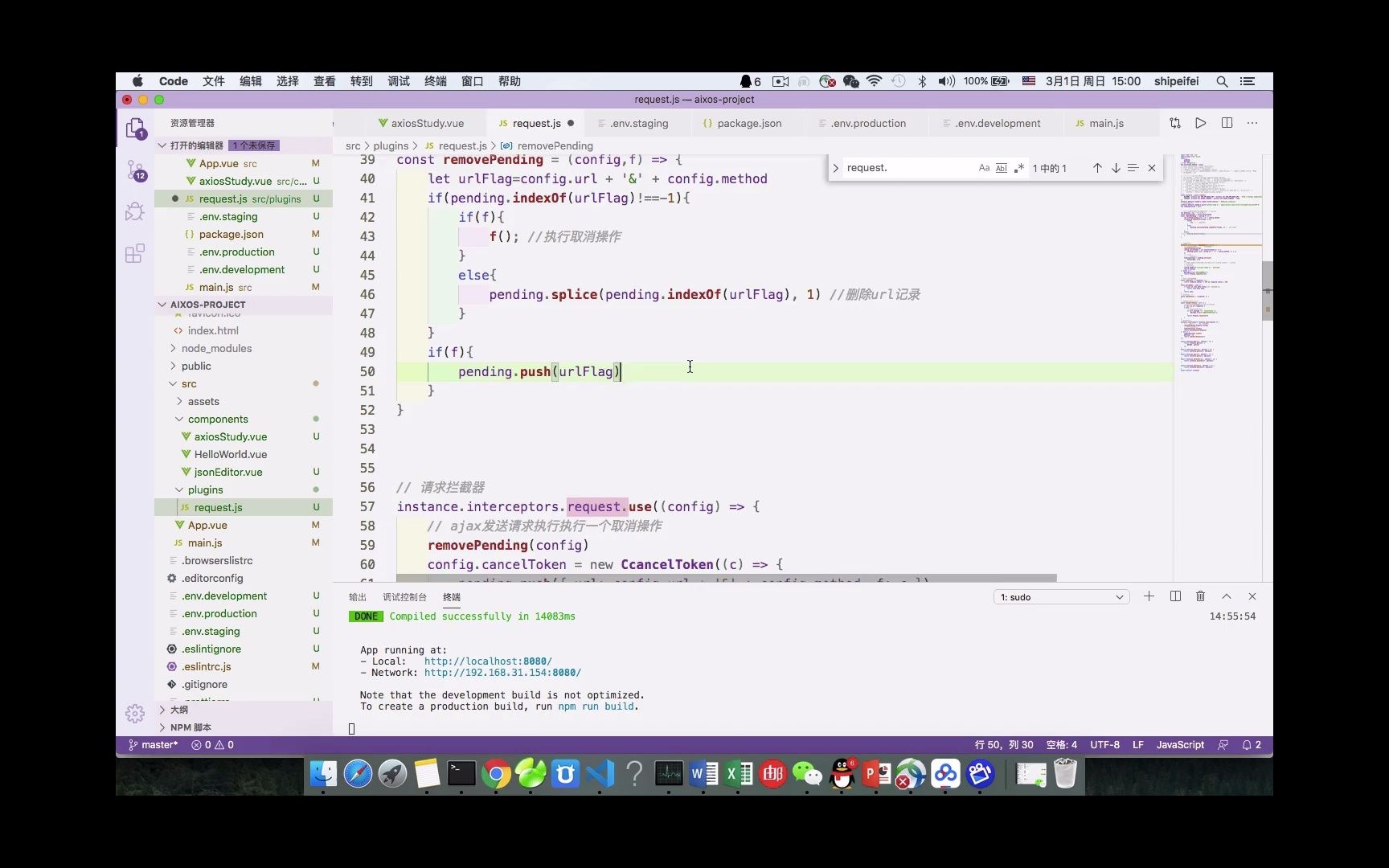The width and height of the screenshot is (1389, 868).
Task: Toggle Match Case in find widget
Action: pyautogui.click(x=984, y=168)
